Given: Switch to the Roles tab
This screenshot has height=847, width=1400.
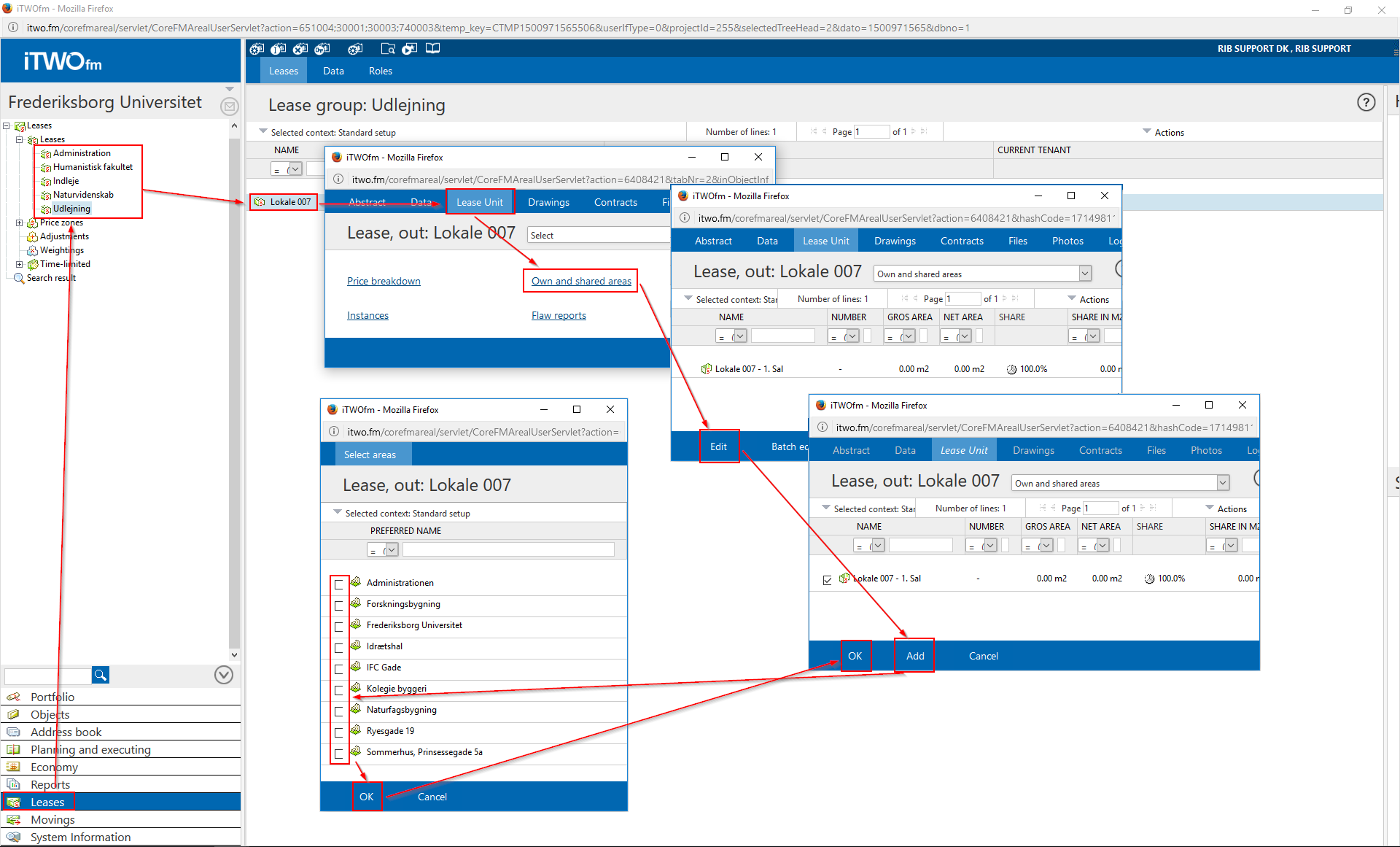Looking at the screenshot, I should click(380, 71).
